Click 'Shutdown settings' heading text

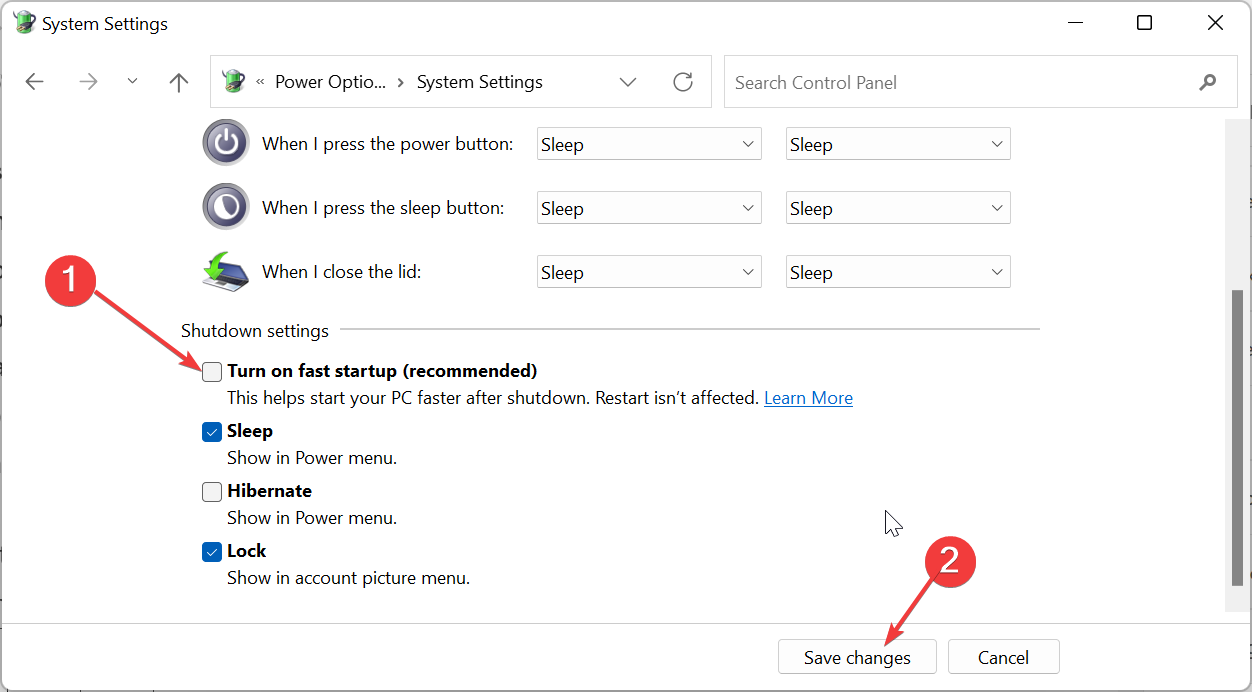[255, 330]
